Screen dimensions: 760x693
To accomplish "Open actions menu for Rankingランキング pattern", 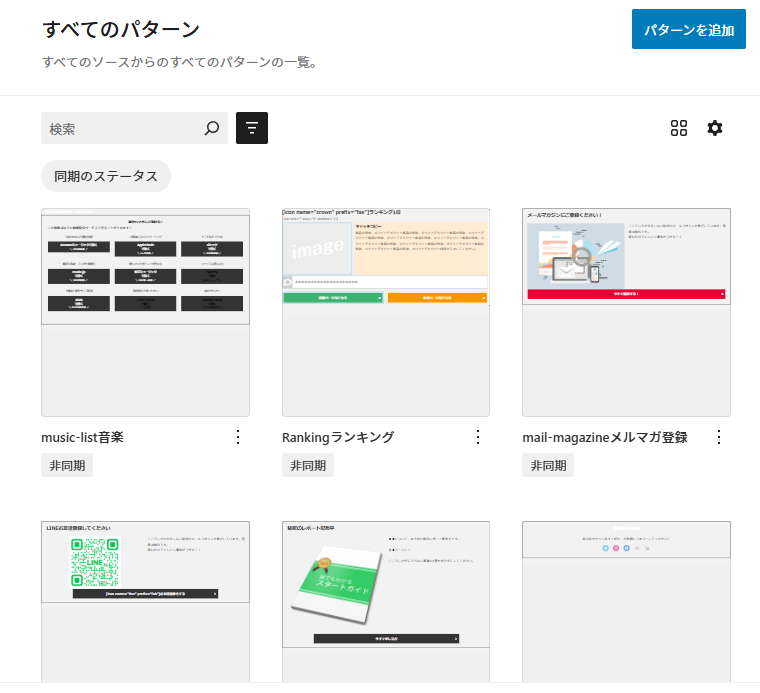I will (x=478, y=437).
